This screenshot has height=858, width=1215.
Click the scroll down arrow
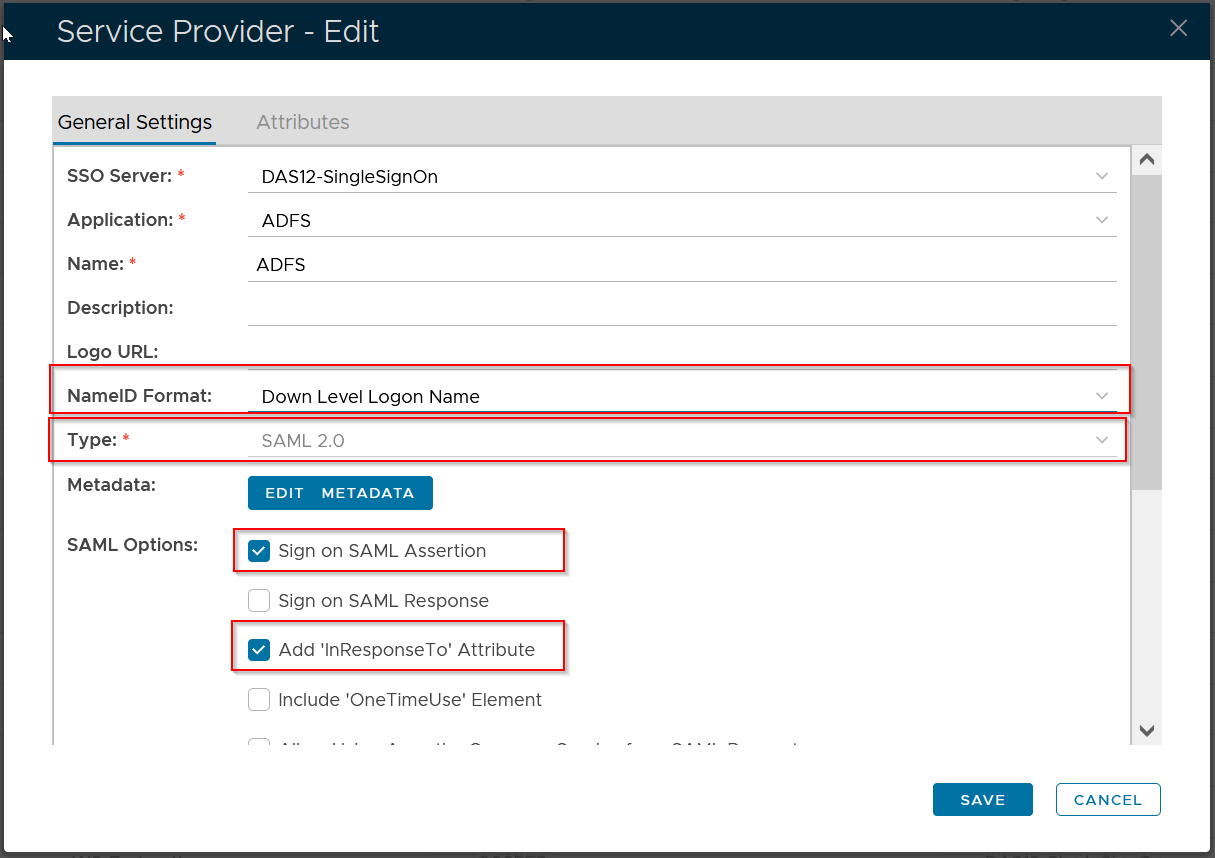click(1147, 731)
